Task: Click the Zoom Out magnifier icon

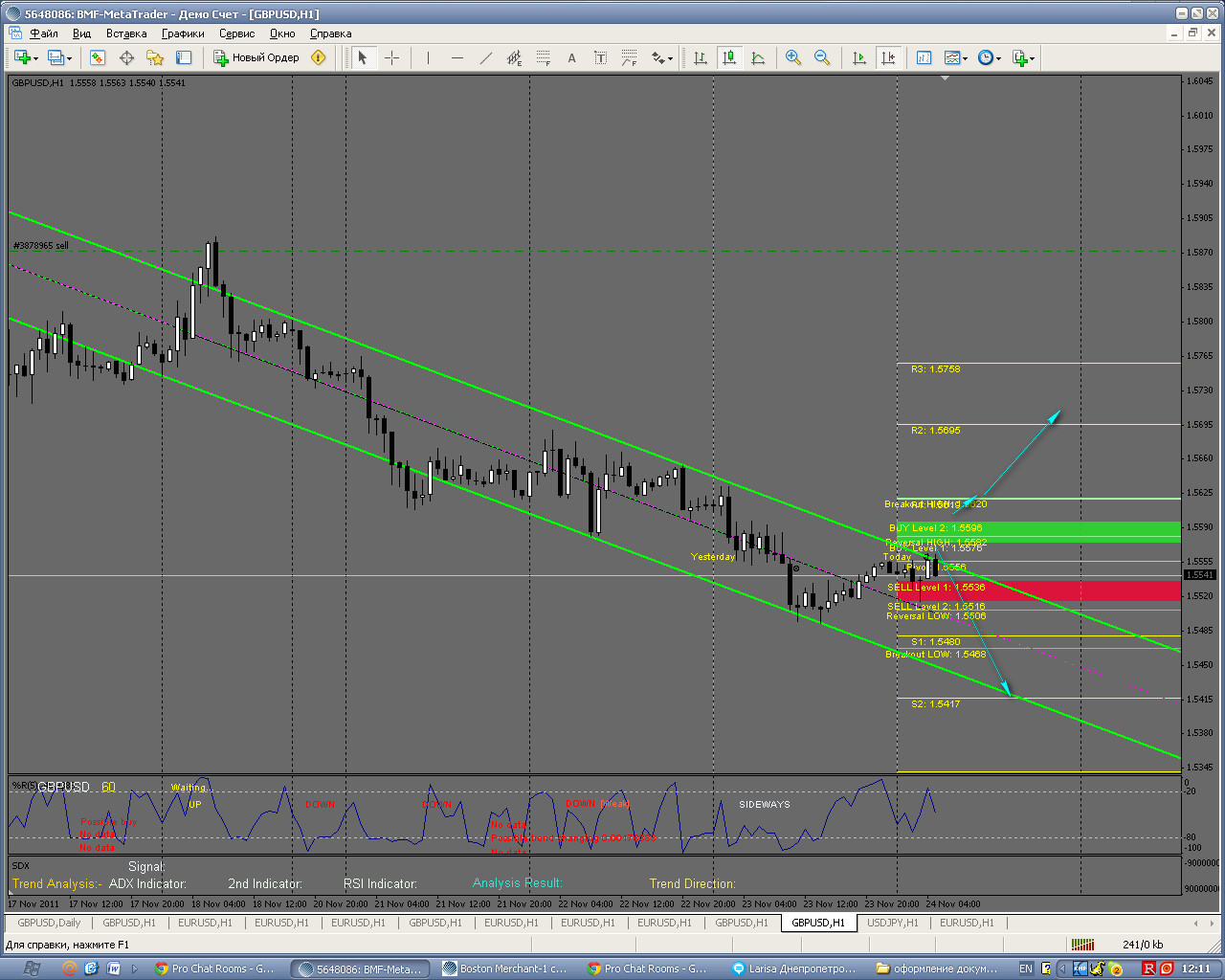Action: [821, 57]
